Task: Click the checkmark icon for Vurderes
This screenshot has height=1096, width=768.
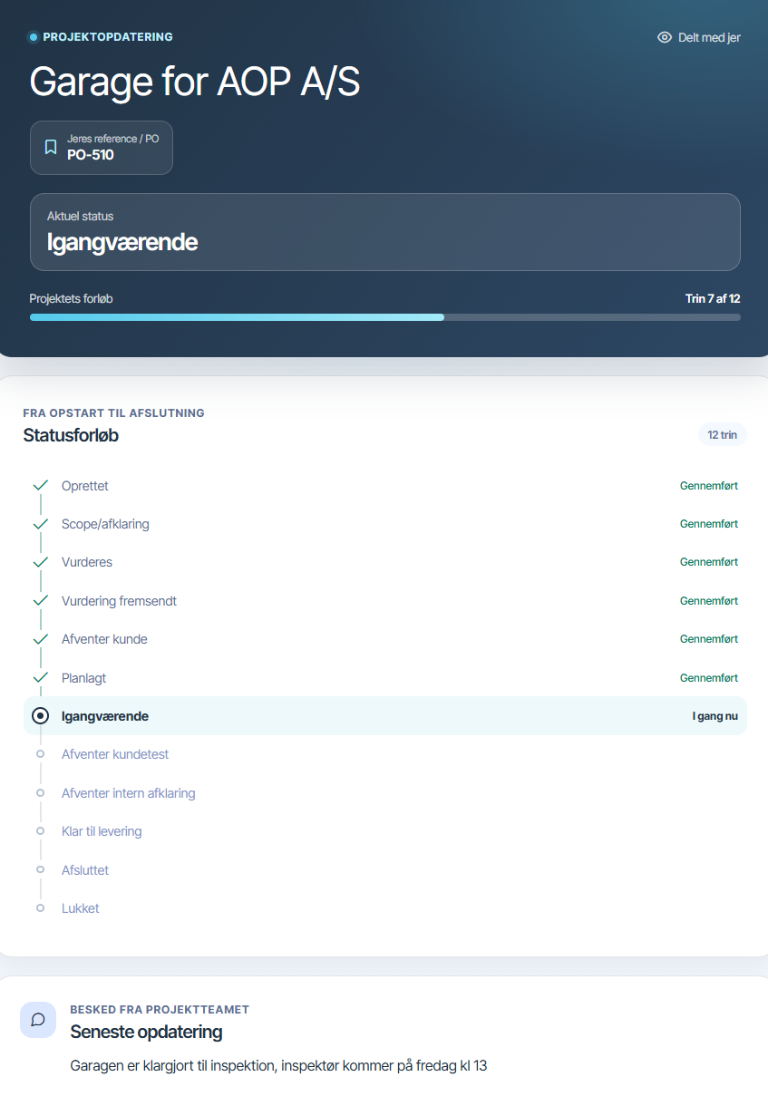Action: pyautogui.click(x=41, y=562)
